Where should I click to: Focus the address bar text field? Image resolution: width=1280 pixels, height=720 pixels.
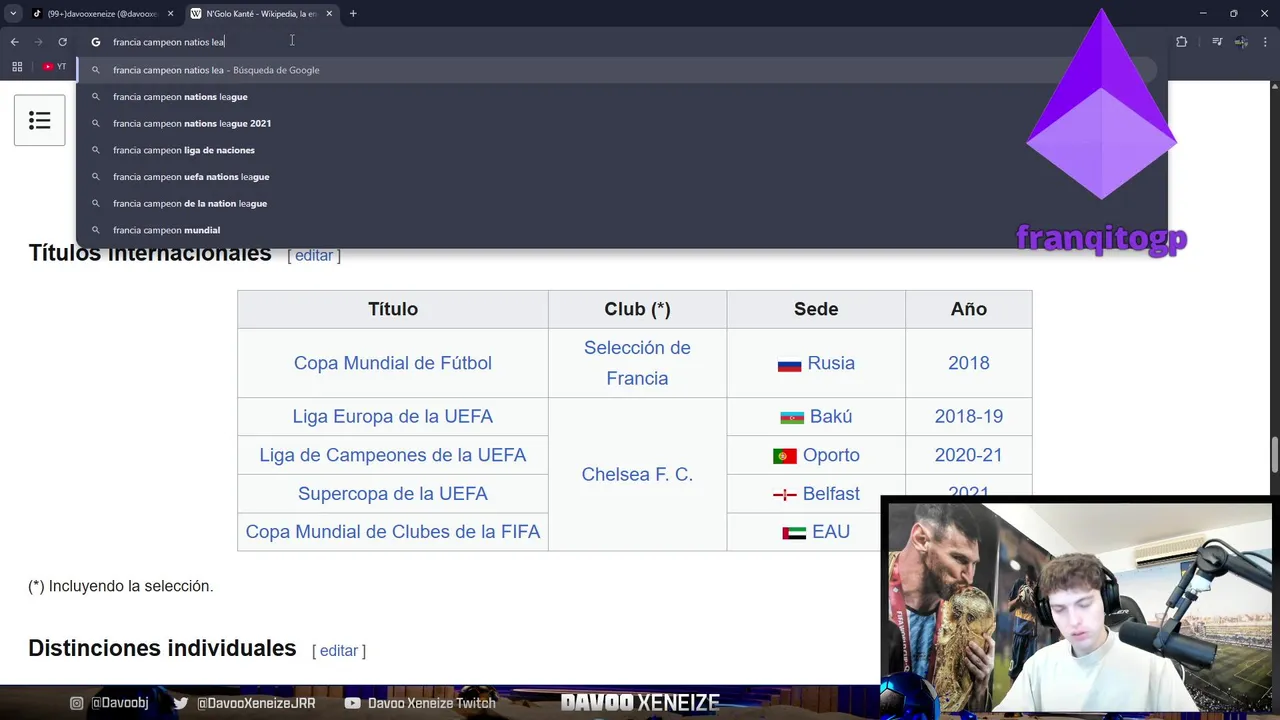620,42
